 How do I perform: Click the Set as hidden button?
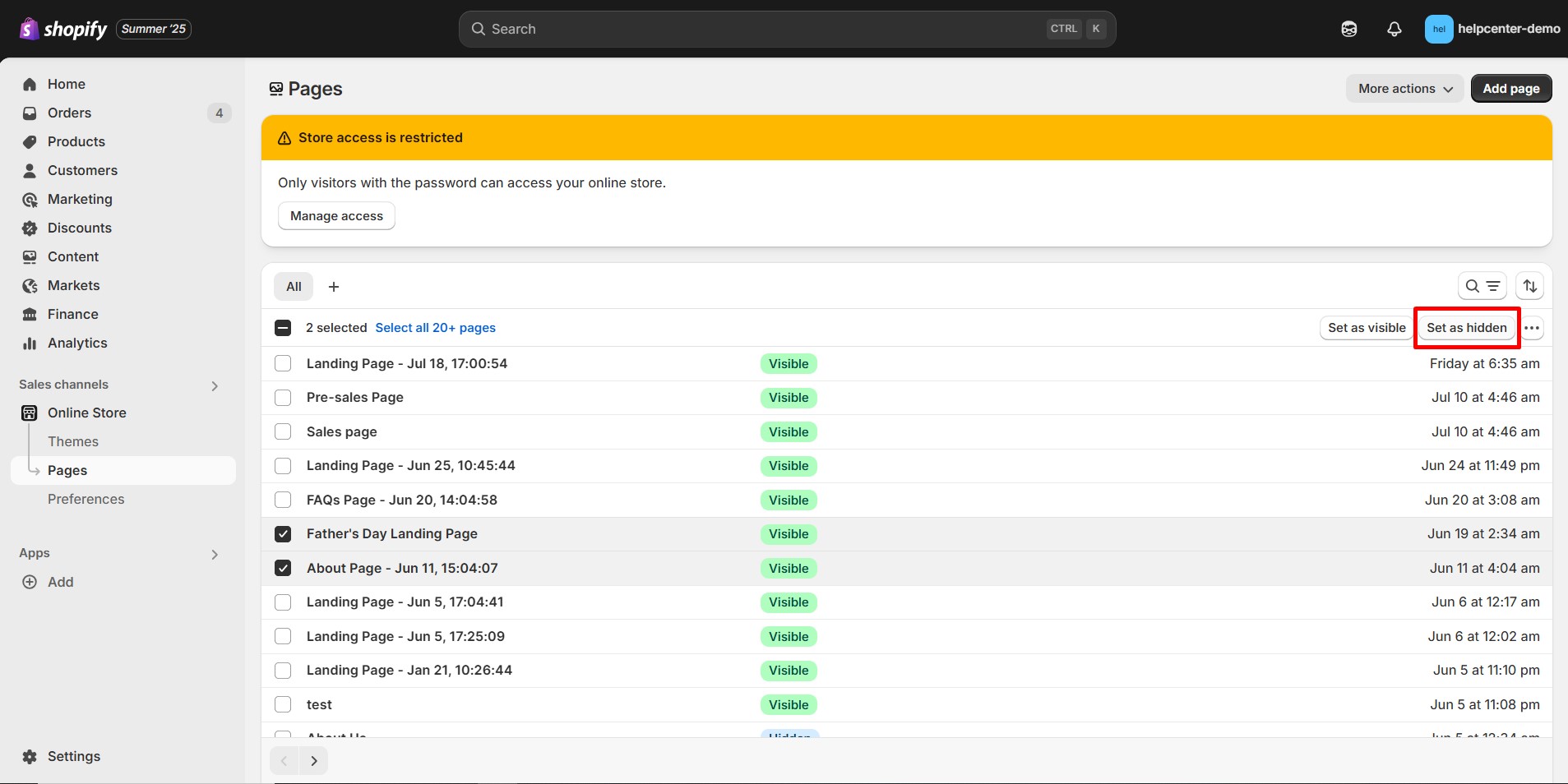[x=1466, y=328]
